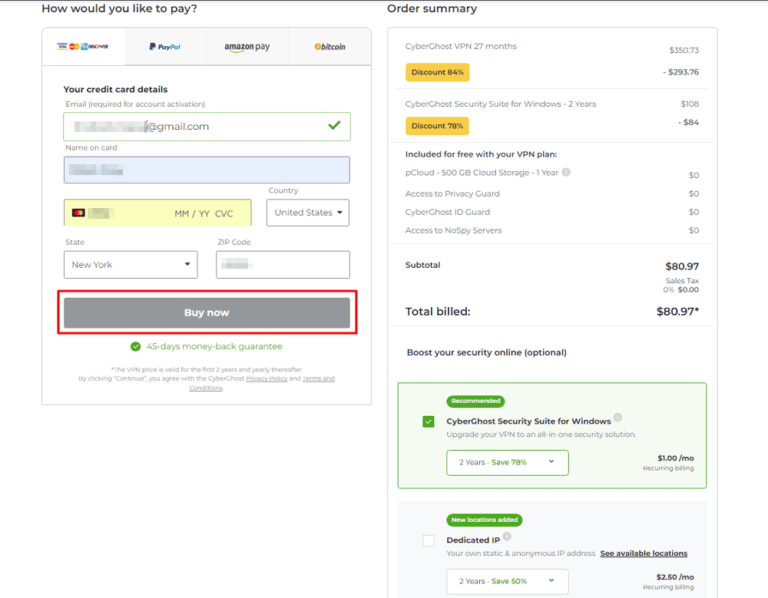This screenshot has height=598, width=768.
Task: Uncheck the CyberGhost Security Suite checkbox
Action: click(429, 421)
